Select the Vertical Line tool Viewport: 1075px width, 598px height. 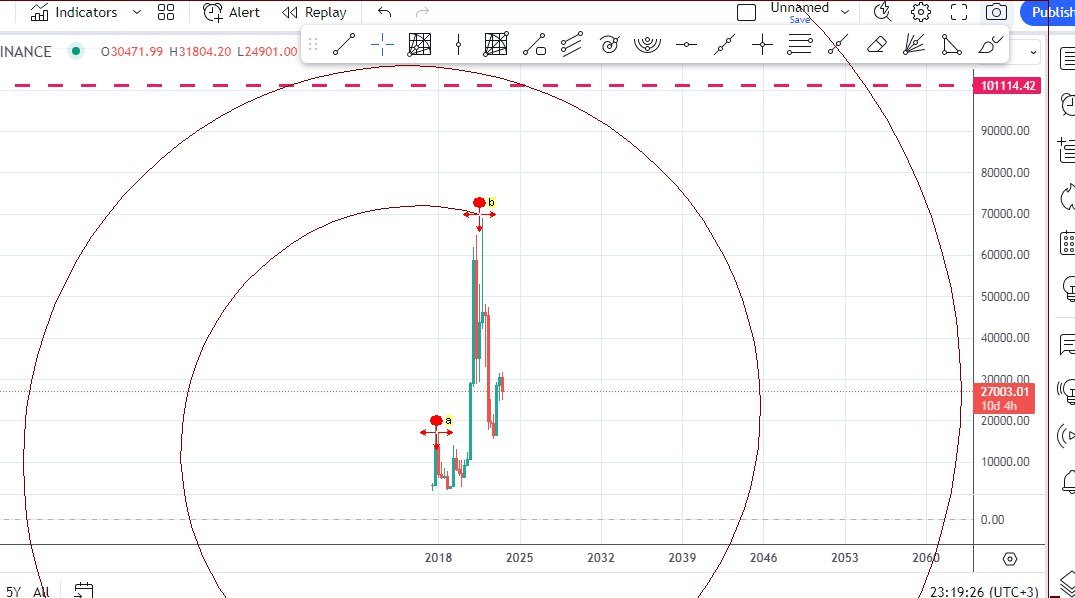coord(458,45)
